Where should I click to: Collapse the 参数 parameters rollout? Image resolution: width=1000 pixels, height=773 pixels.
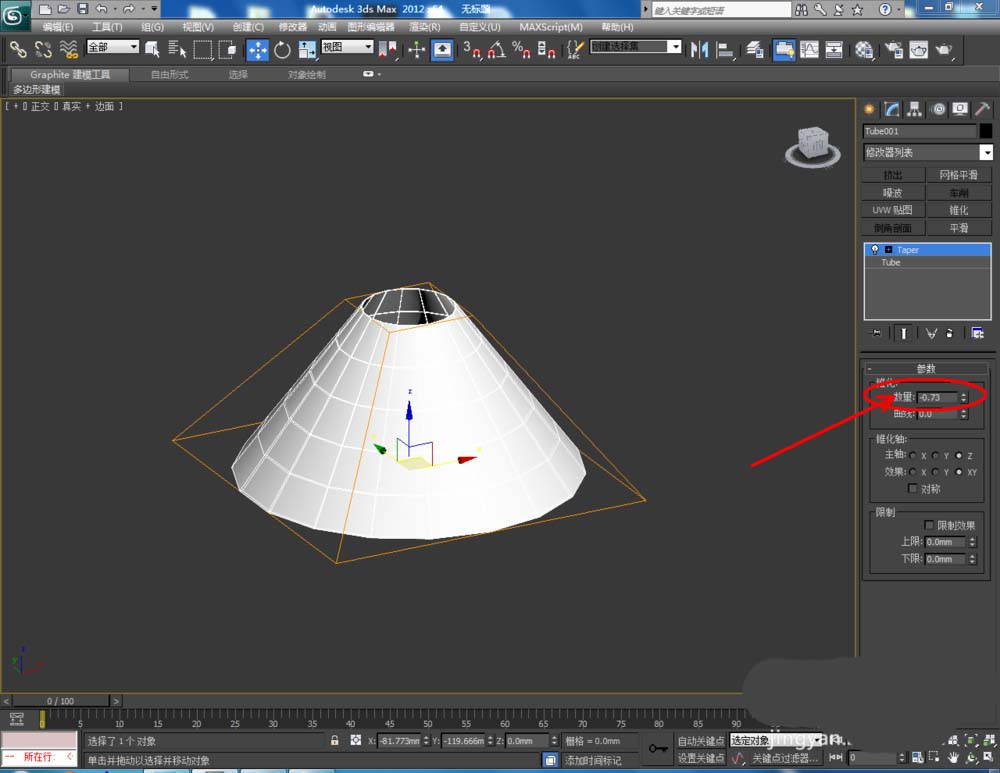point(926,368)
